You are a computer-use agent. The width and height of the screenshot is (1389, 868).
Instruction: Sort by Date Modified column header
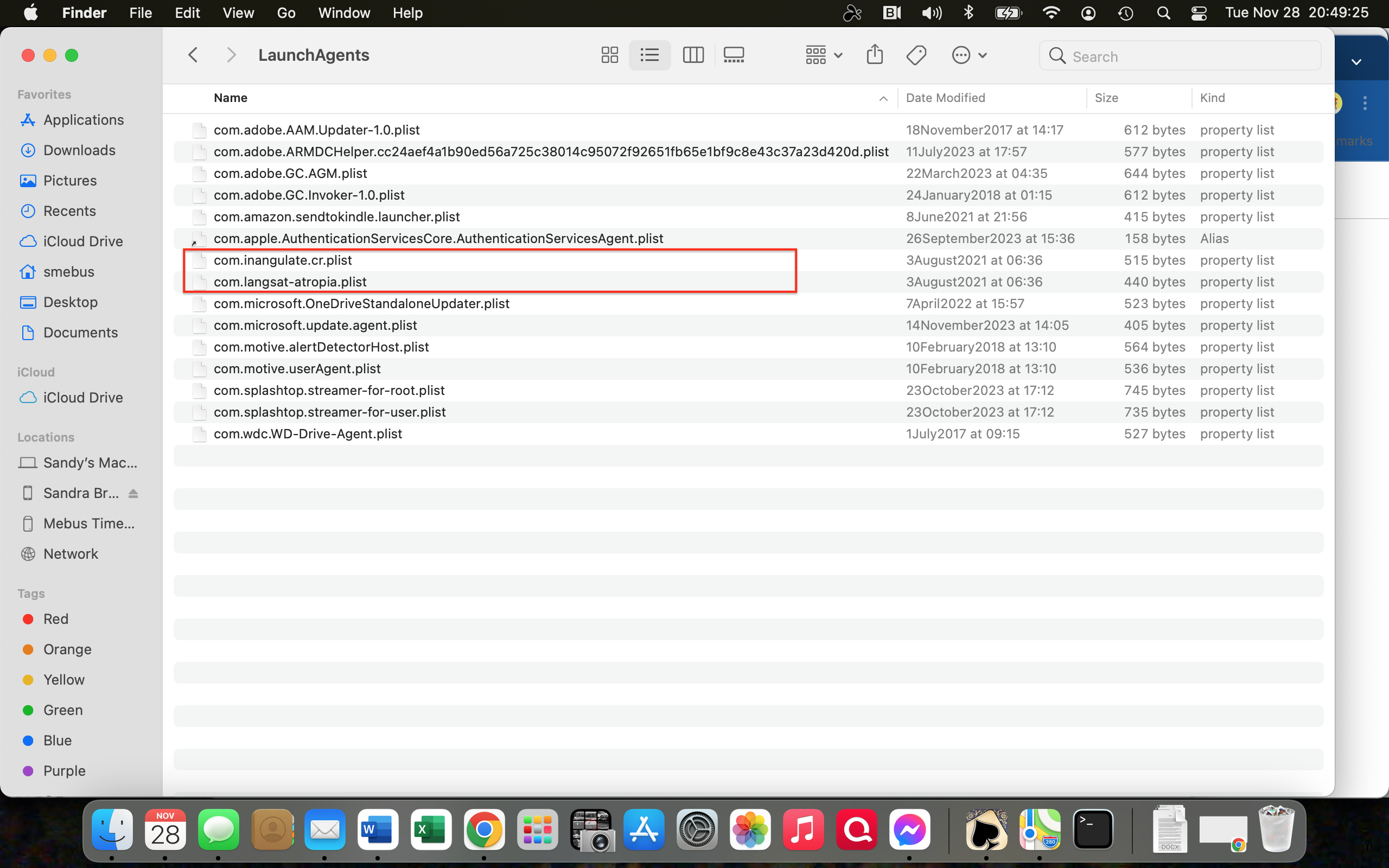tap(945, 98)
